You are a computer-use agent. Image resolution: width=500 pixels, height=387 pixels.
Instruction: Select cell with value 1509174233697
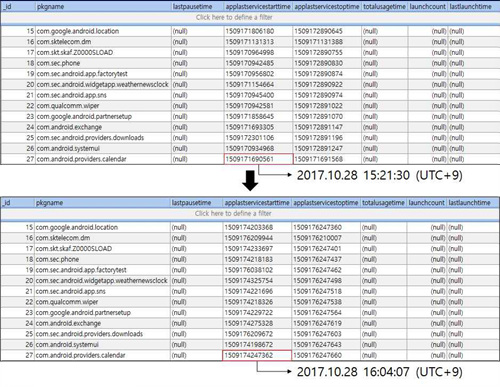point(257,249)
